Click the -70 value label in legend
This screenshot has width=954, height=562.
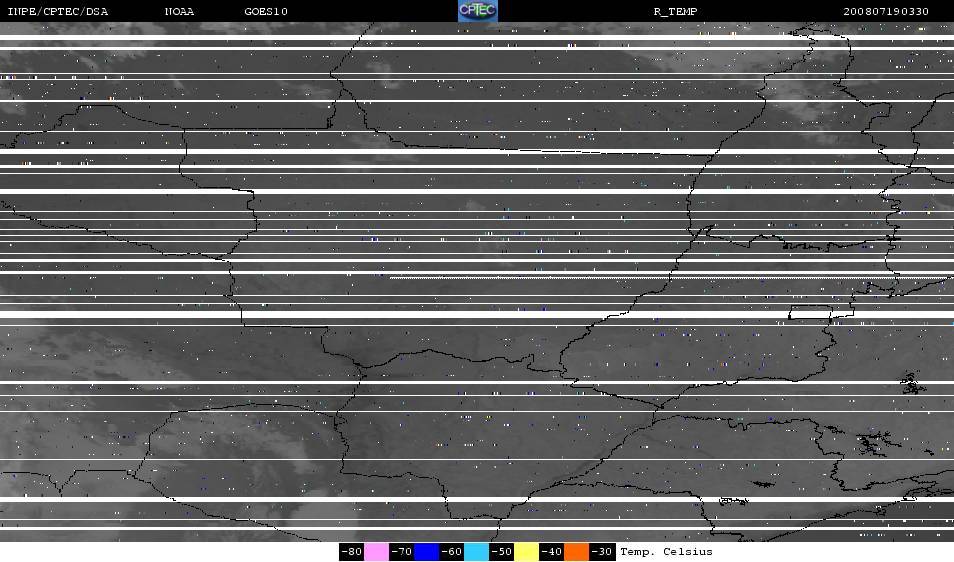pos(401,552)
